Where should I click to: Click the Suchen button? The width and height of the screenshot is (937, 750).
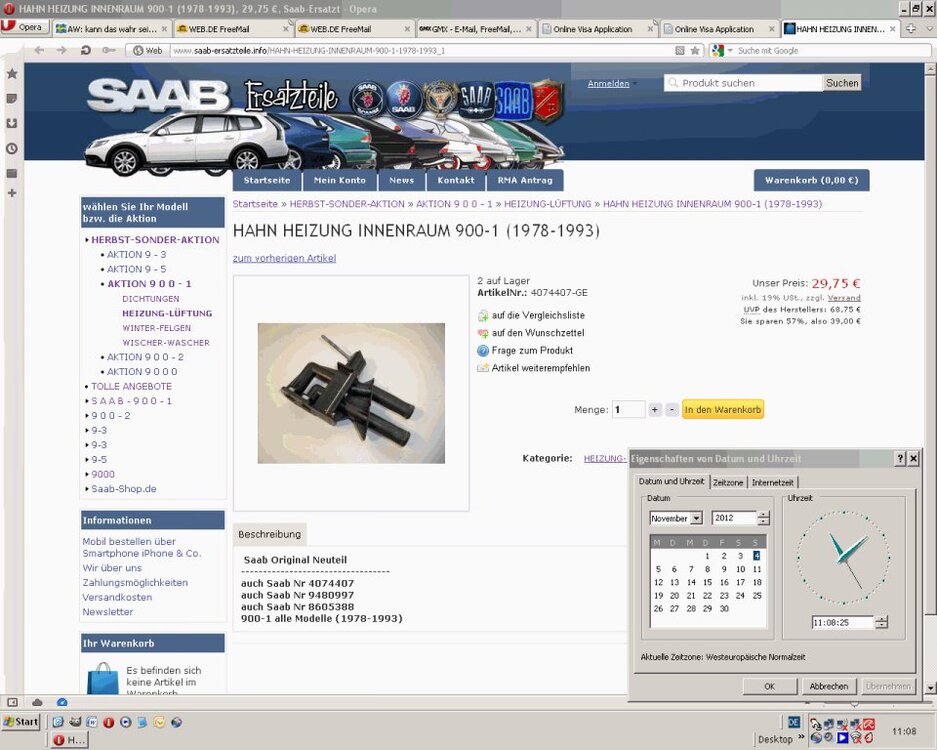click(842, 83)
